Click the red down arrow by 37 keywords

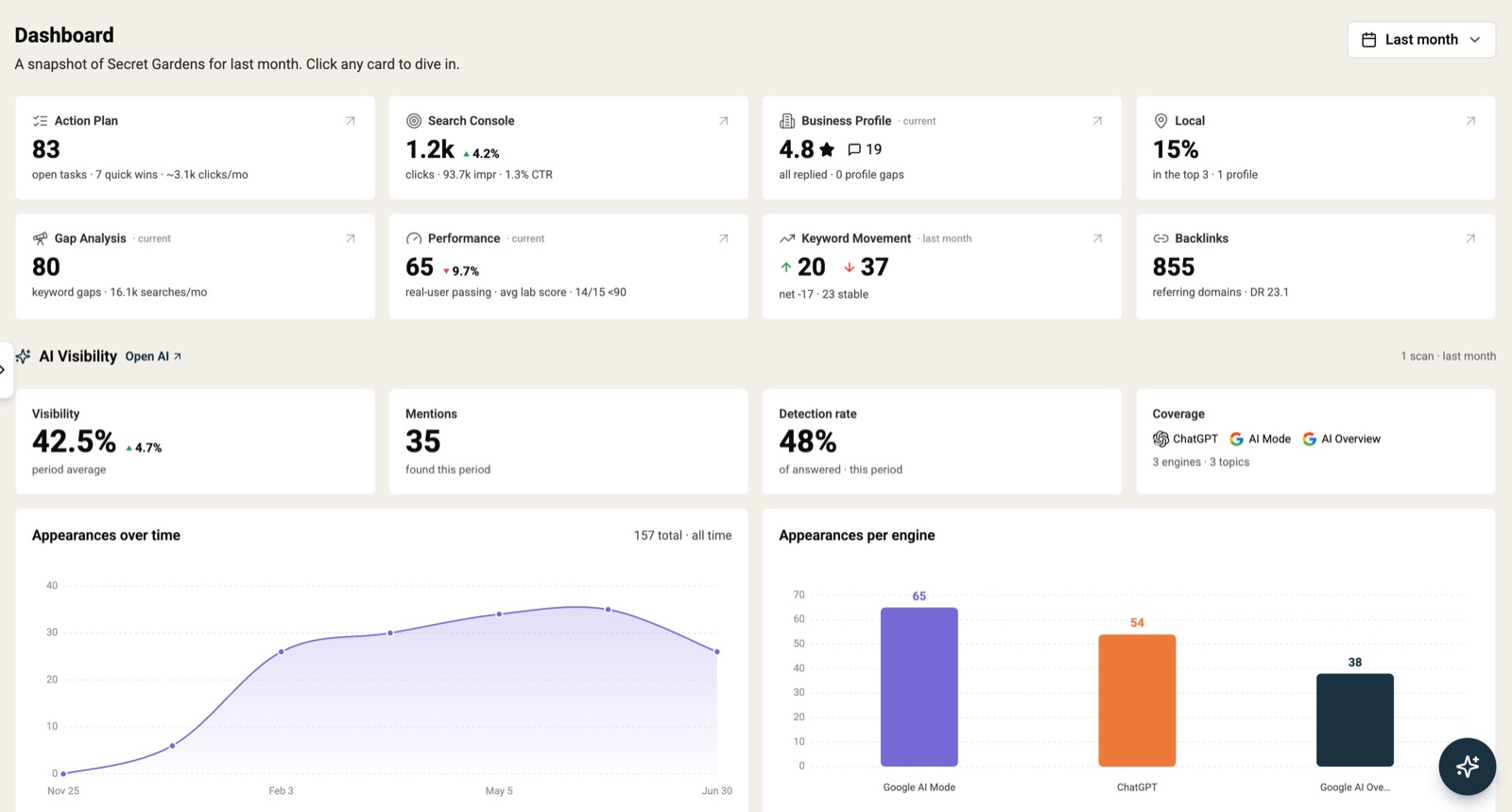(849, 268)
